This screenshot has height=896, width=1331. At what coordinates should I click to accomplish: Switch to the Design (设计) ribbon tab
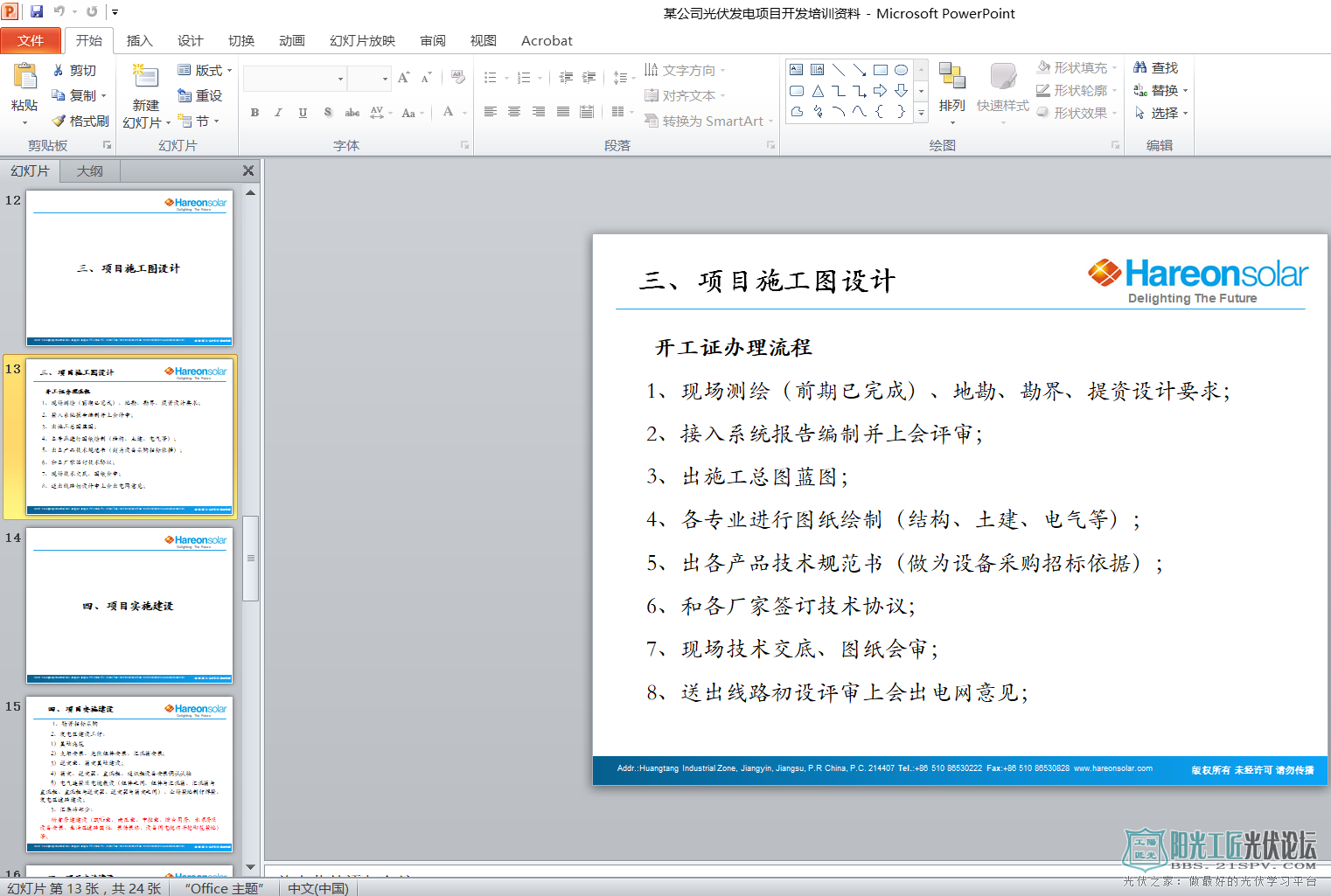click(x=191, y=40)
